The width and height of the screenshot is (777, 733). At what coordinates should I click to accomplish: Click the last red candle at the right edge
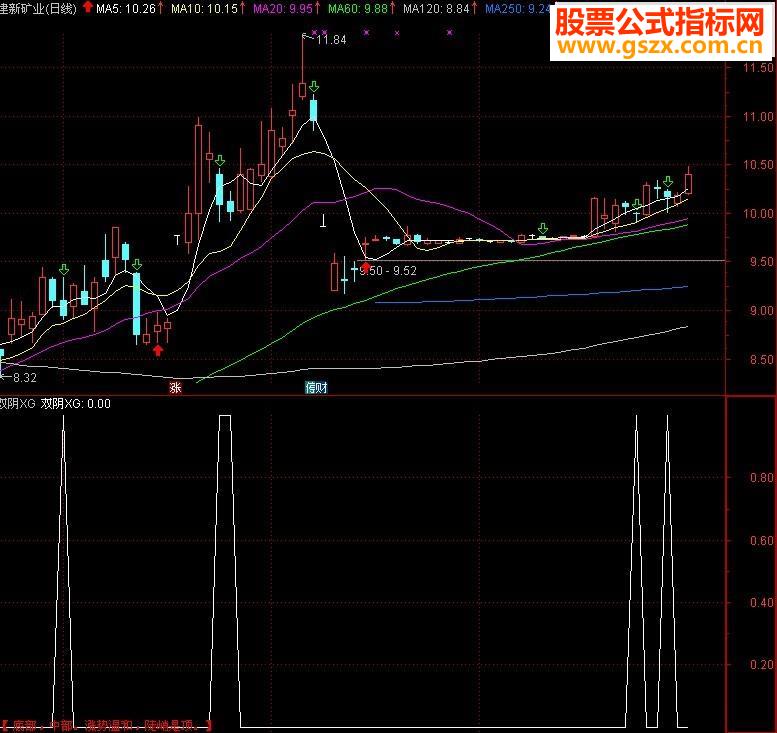688,182
